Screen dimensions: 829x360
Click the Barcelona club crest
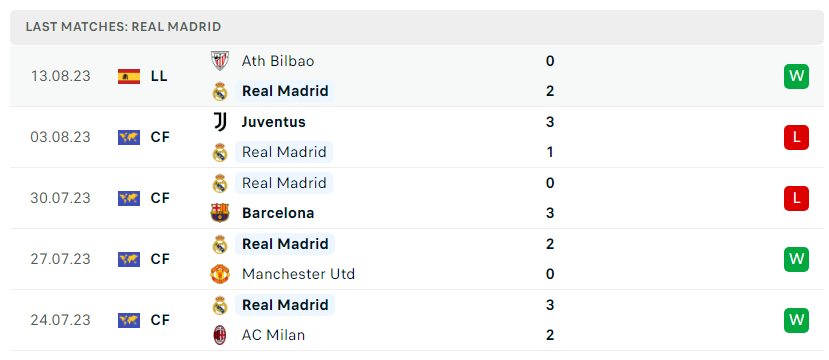(x=219, y=213)
